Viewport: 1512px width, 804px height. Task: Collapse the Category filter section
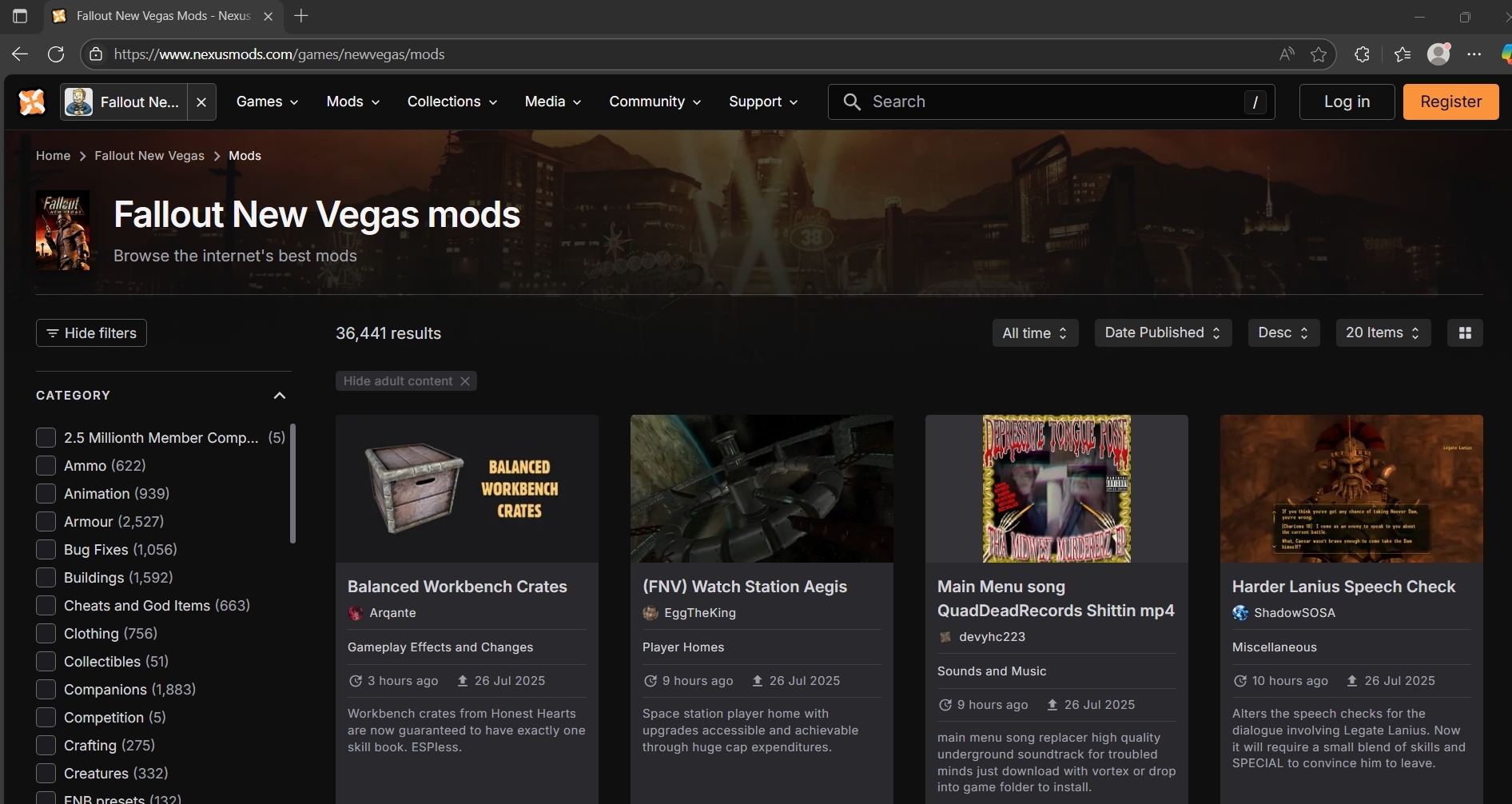pos(279,396)
